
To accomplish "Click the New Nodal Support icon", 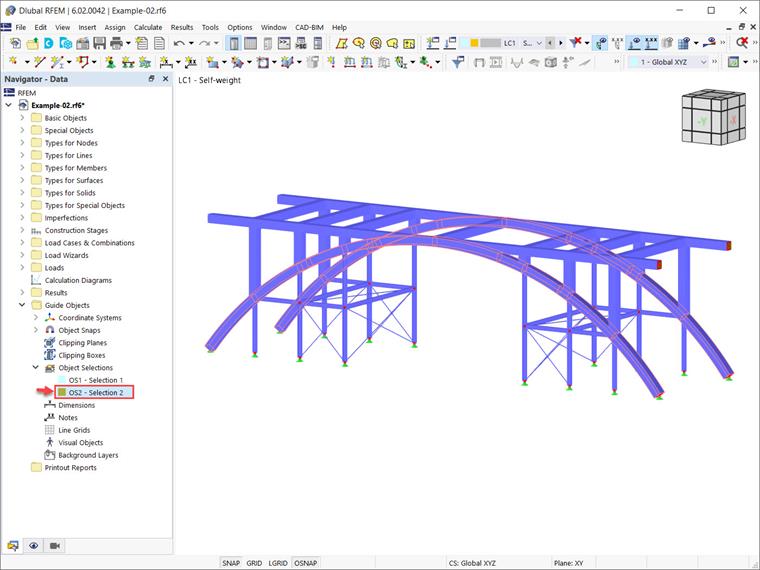I will [x=111, y=62].
